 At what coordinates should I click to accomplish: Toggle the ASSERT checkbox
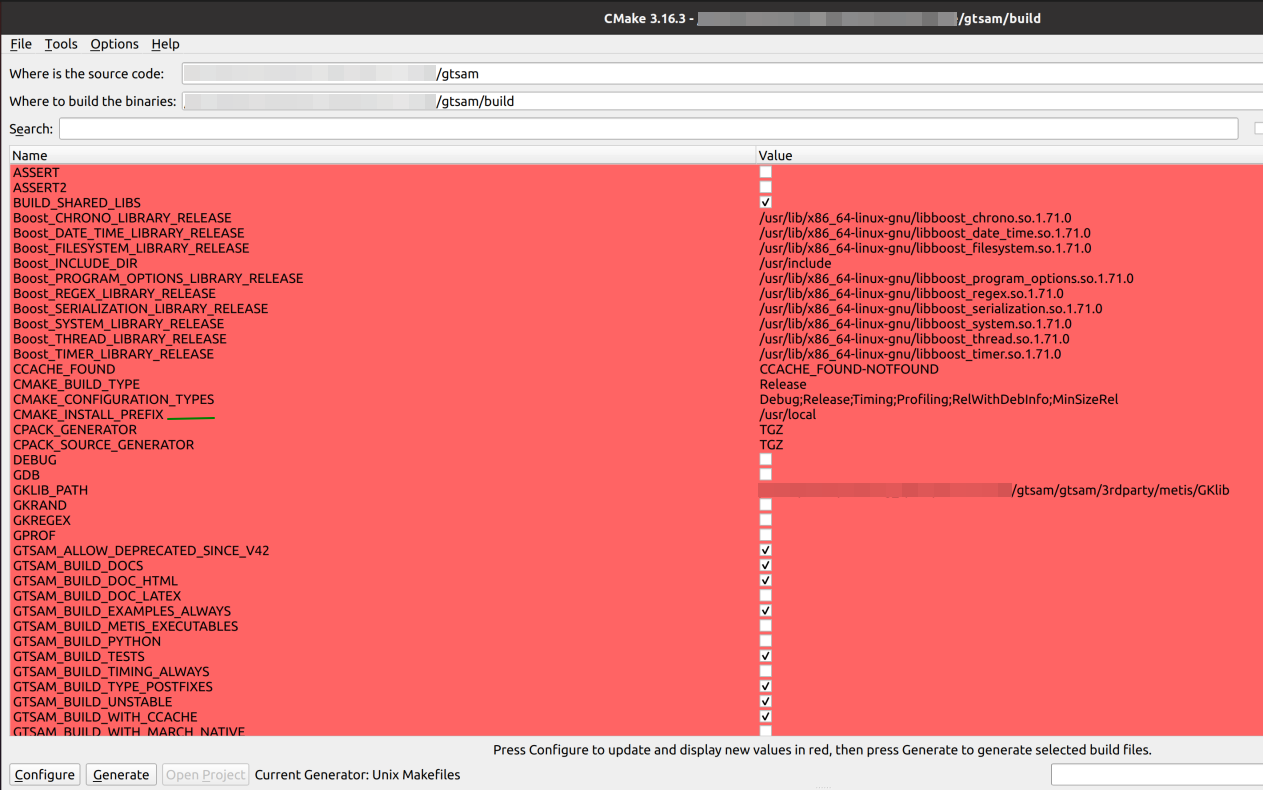765,172
